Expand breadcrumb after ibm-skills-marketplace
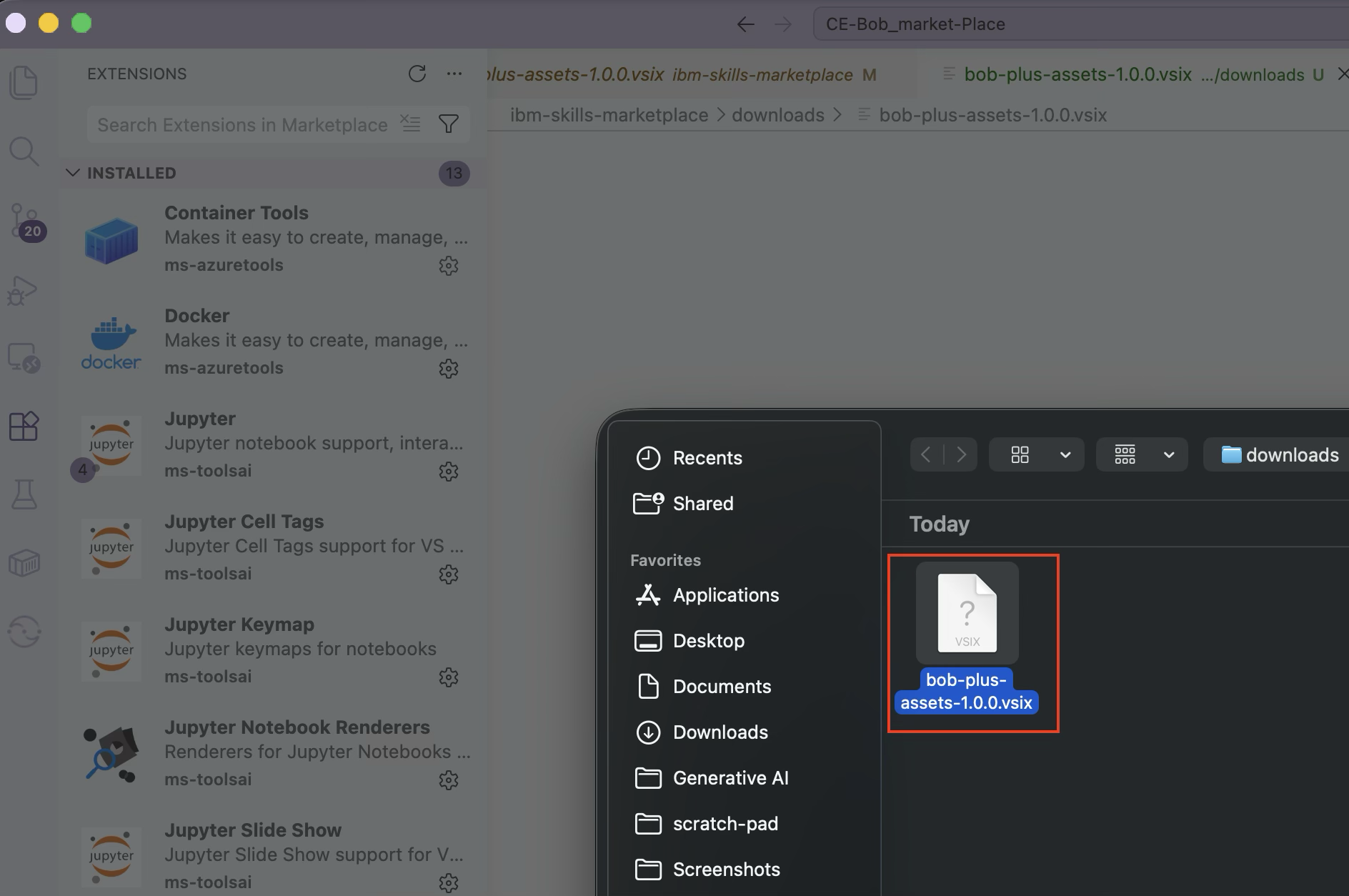The width and height of the screenshot is (1349, 896). coord(720,115)
